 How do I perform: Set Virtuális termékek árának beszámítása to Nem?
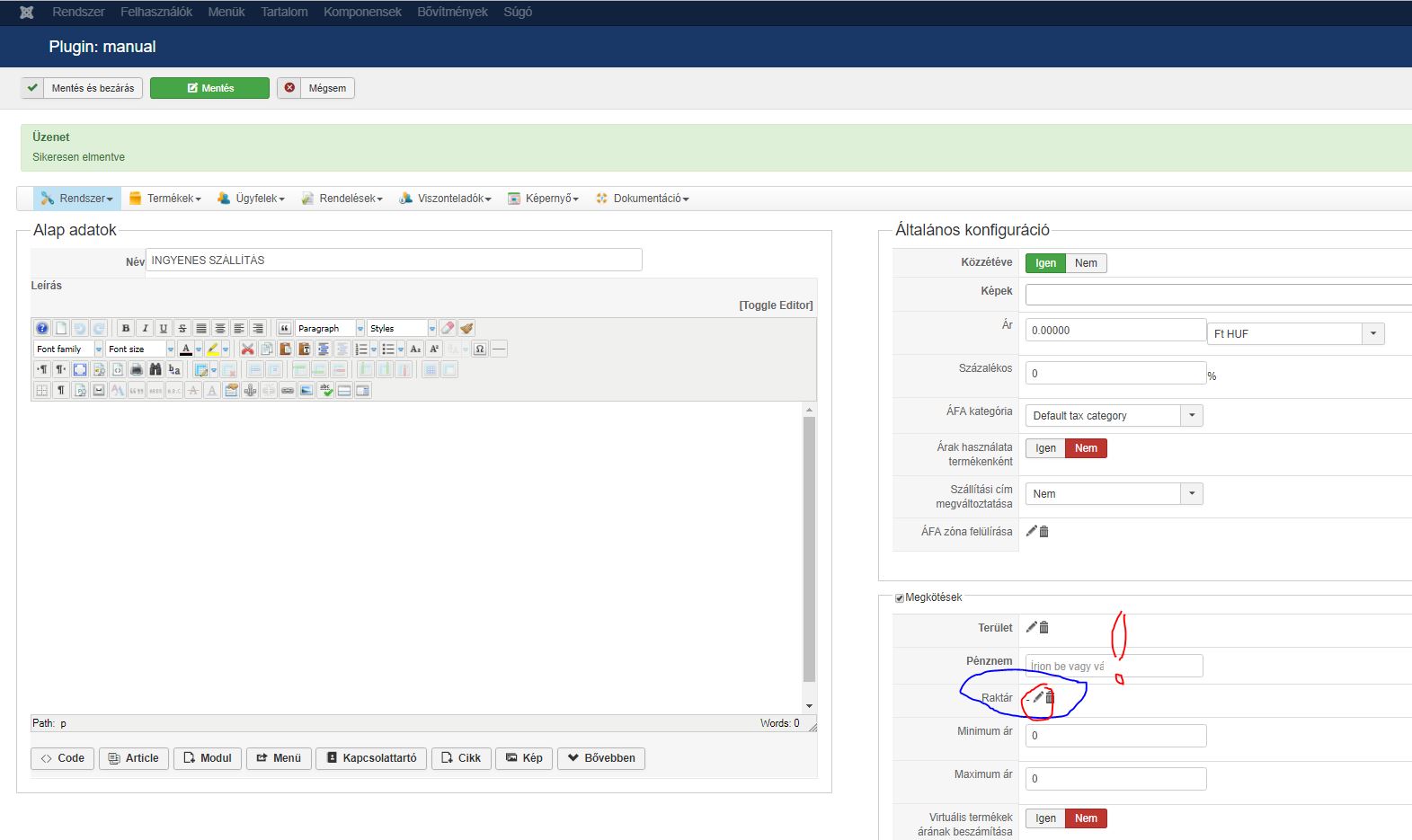(x=1086, y=818)
